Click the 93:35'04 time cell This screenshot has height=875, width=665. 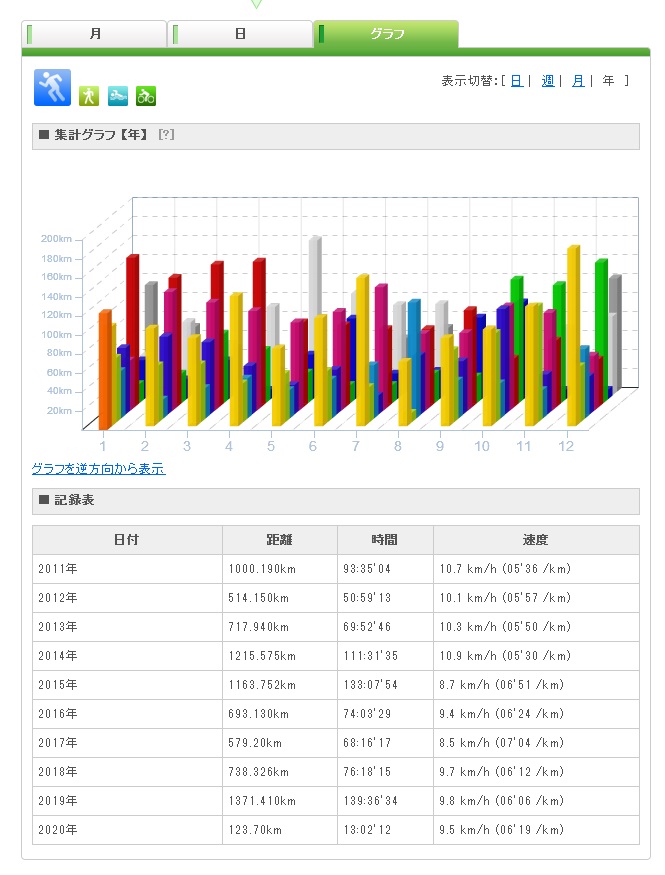tap(385, 569)
